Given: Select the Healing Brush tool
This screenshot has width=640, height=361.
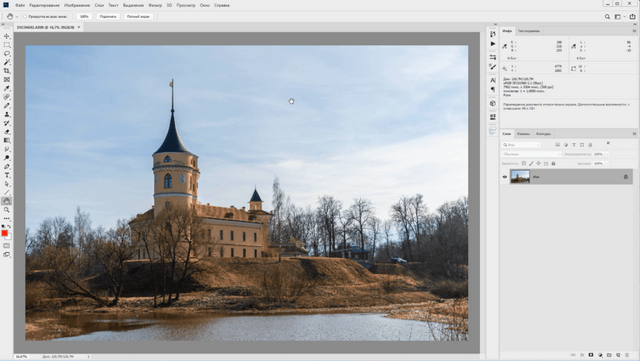Looking at the screenshot, I should [7, 97].
